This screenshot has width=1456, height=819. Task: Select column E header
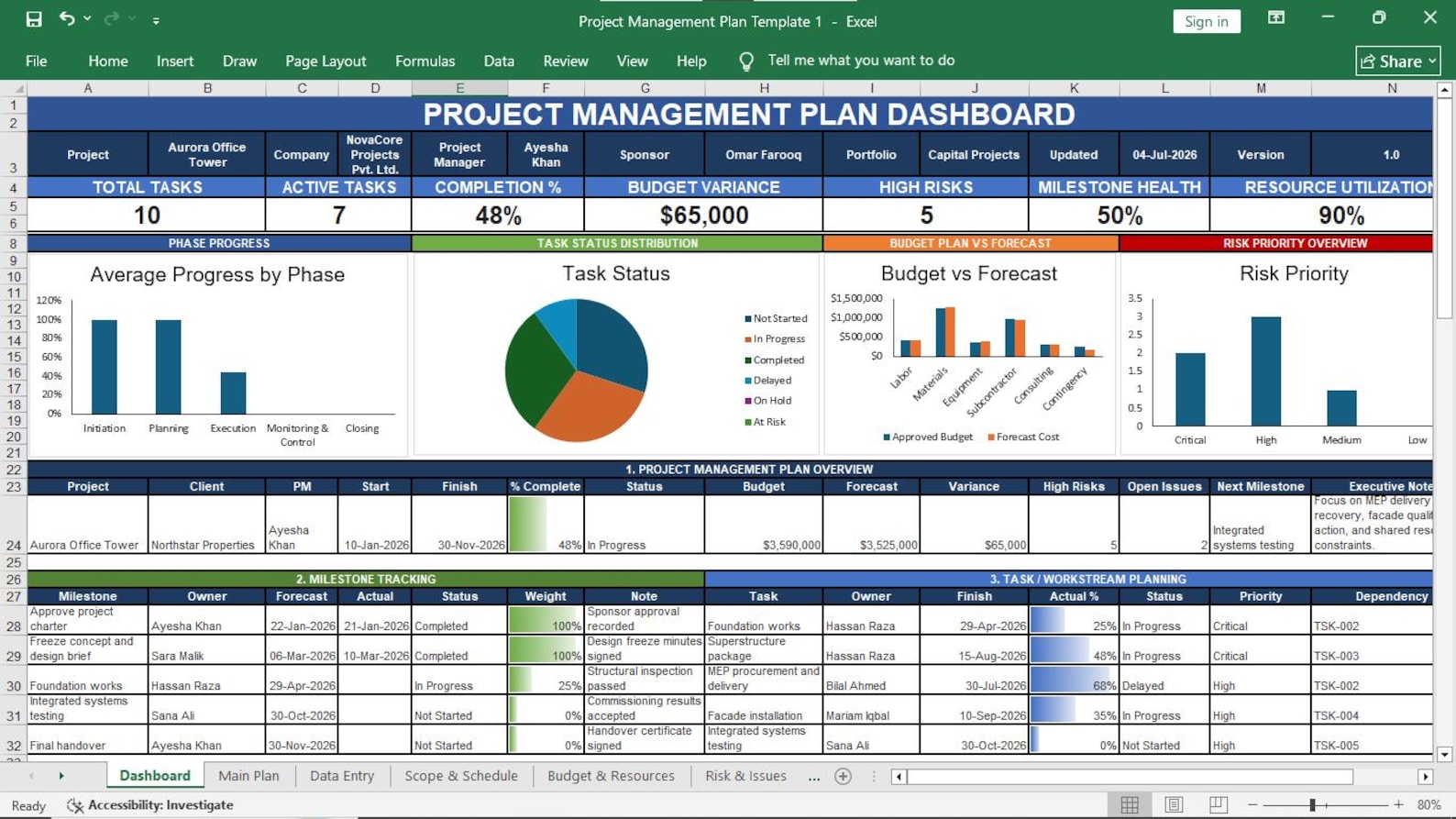[x=459, y=88]
